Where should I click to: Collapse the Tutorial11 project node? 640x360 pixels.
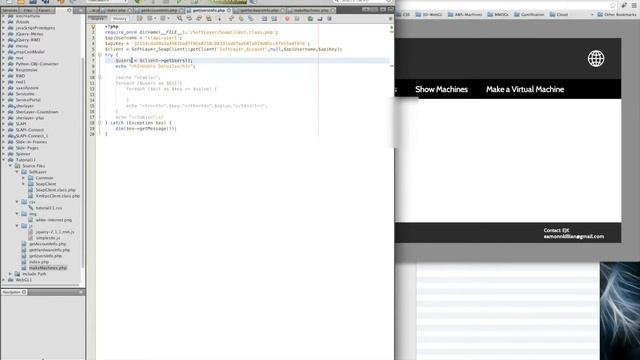(4, 160)
